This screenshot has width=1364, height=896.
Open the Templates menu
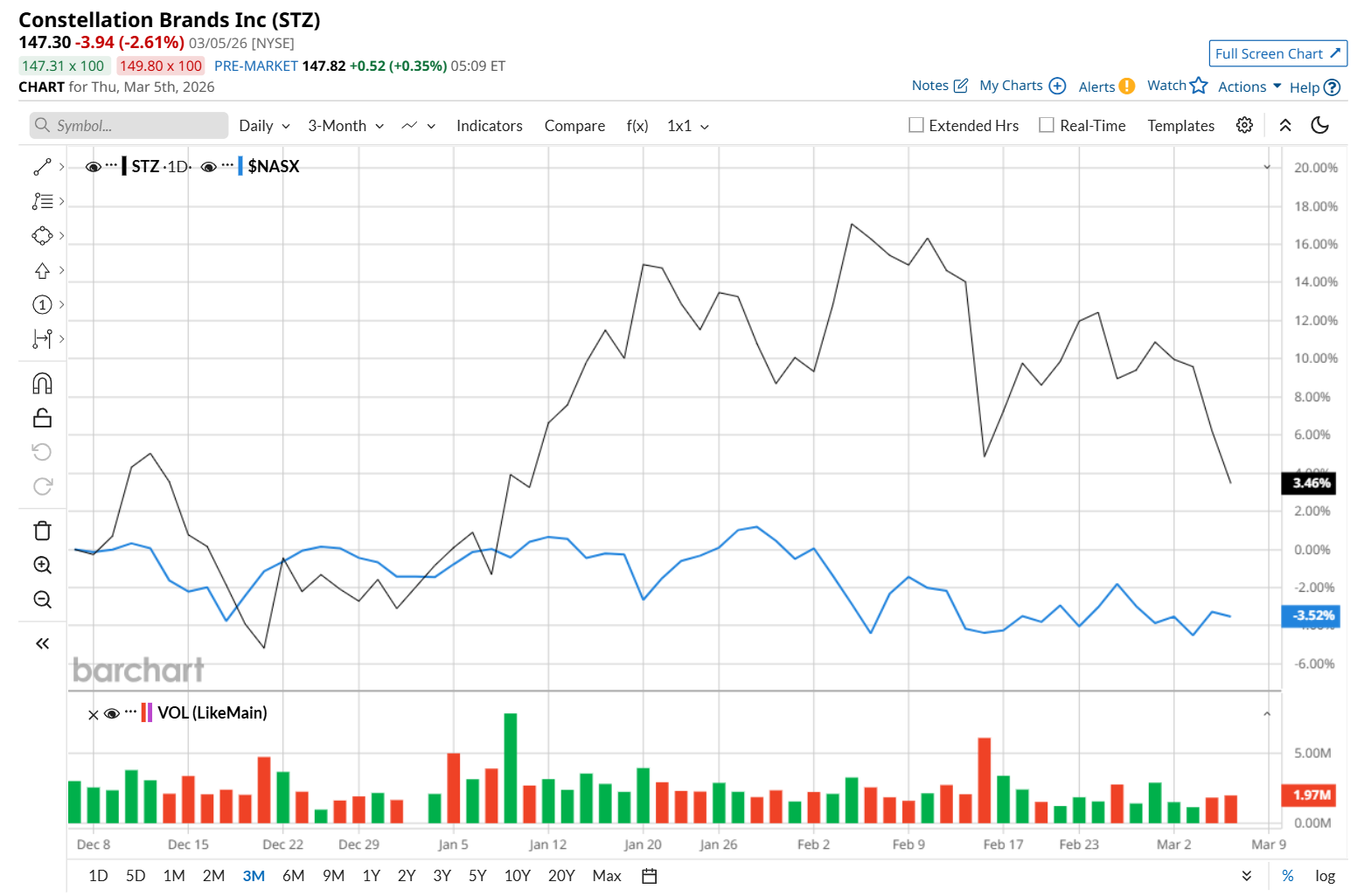[1181, 126]
